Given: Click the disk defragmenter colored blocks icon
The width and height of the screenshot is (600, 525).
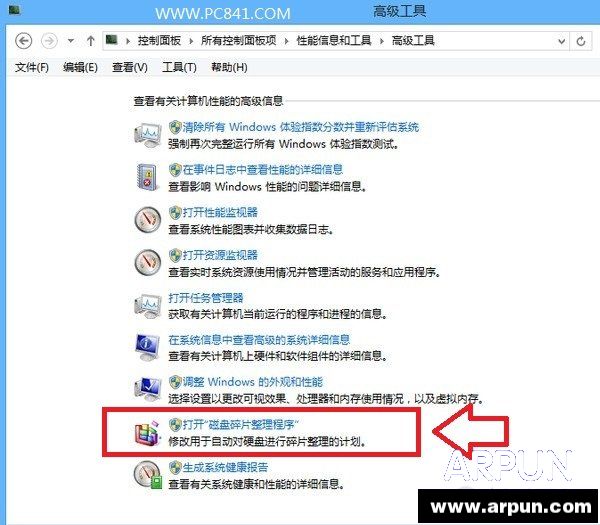Looking at the screenshot, I should click(148, 432).
